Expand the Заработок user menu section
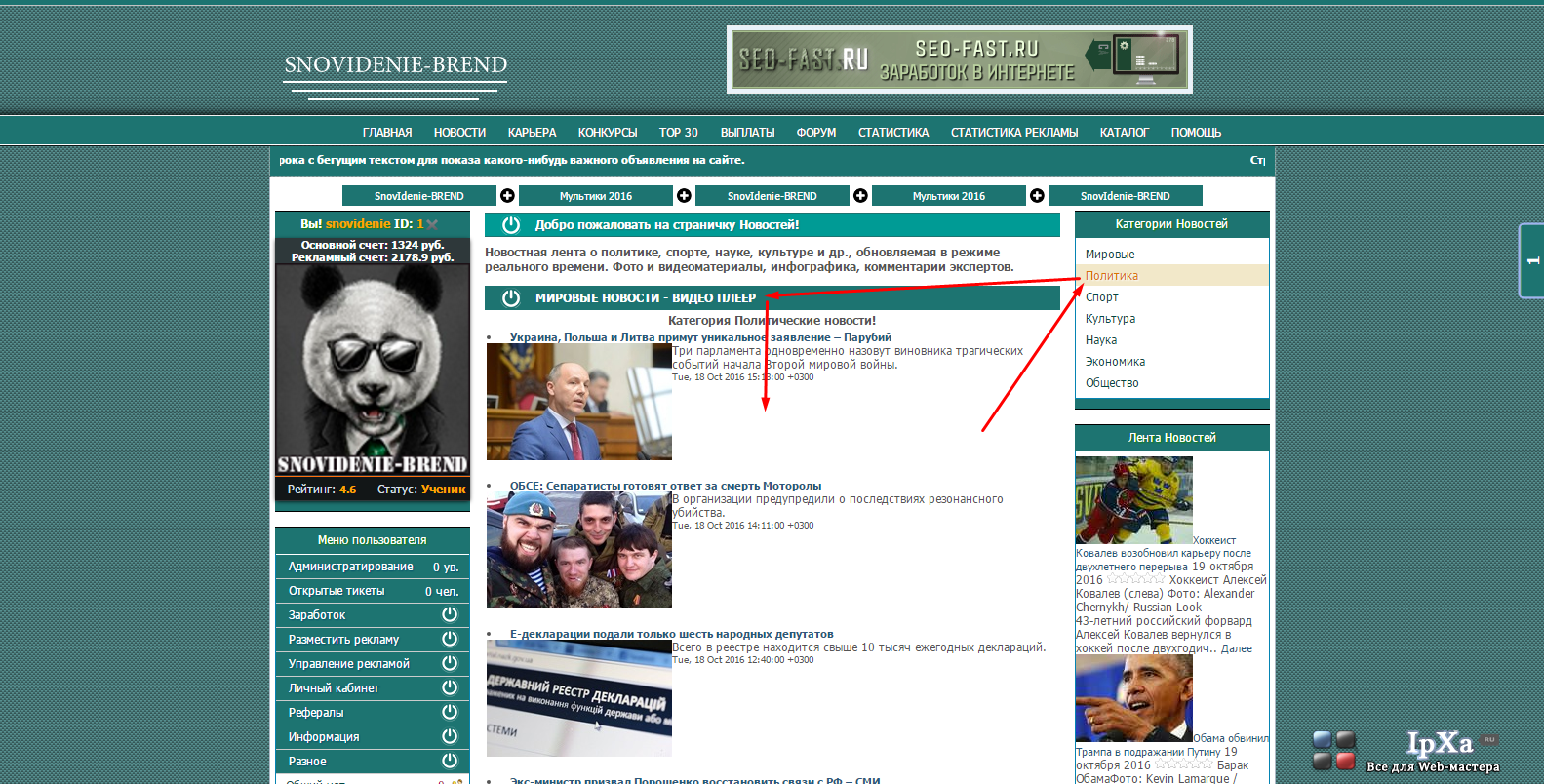This screenshot has width=1544, height=784. pos(373,615)
